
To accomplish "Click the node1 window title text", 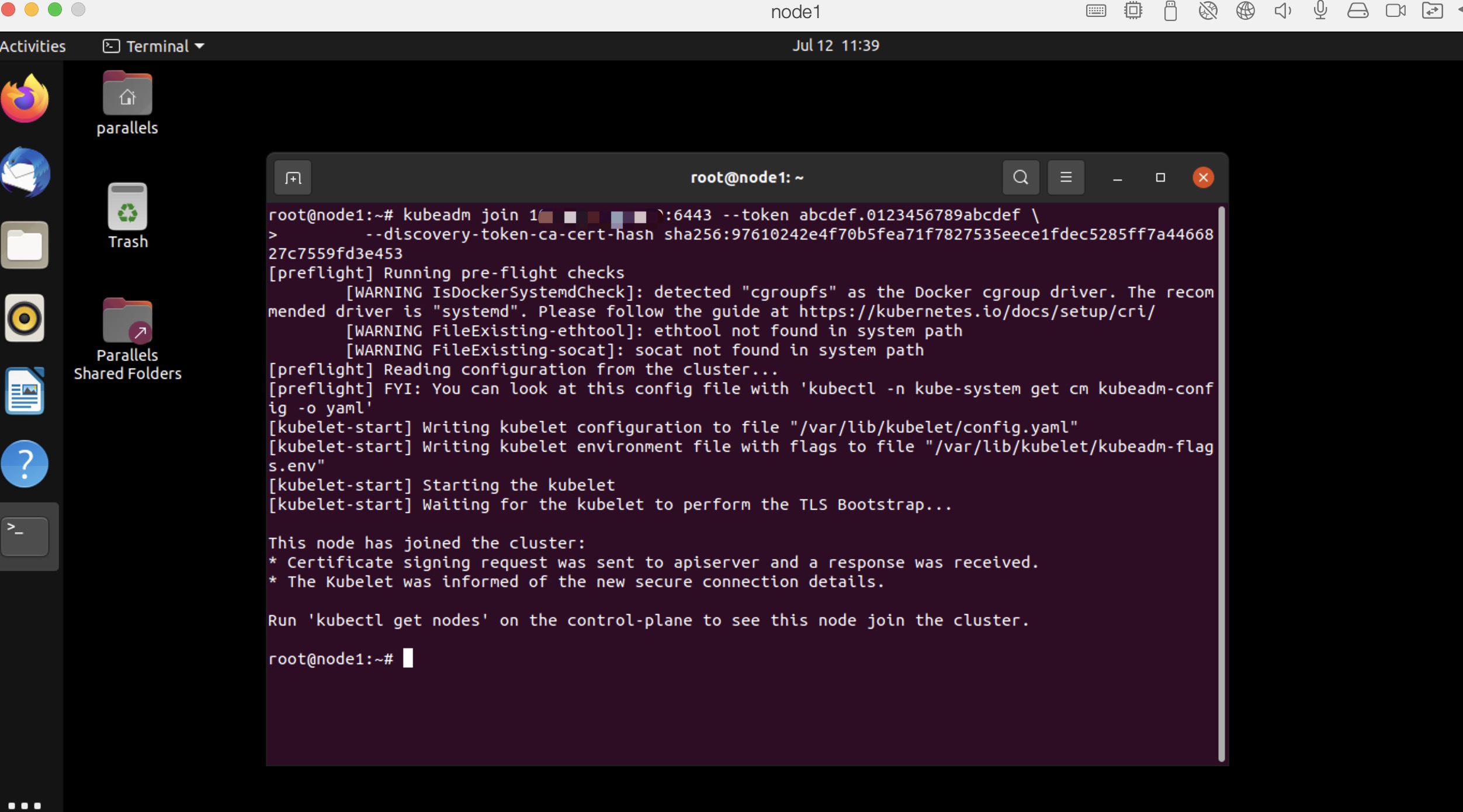I will click(x=796, y=12).
